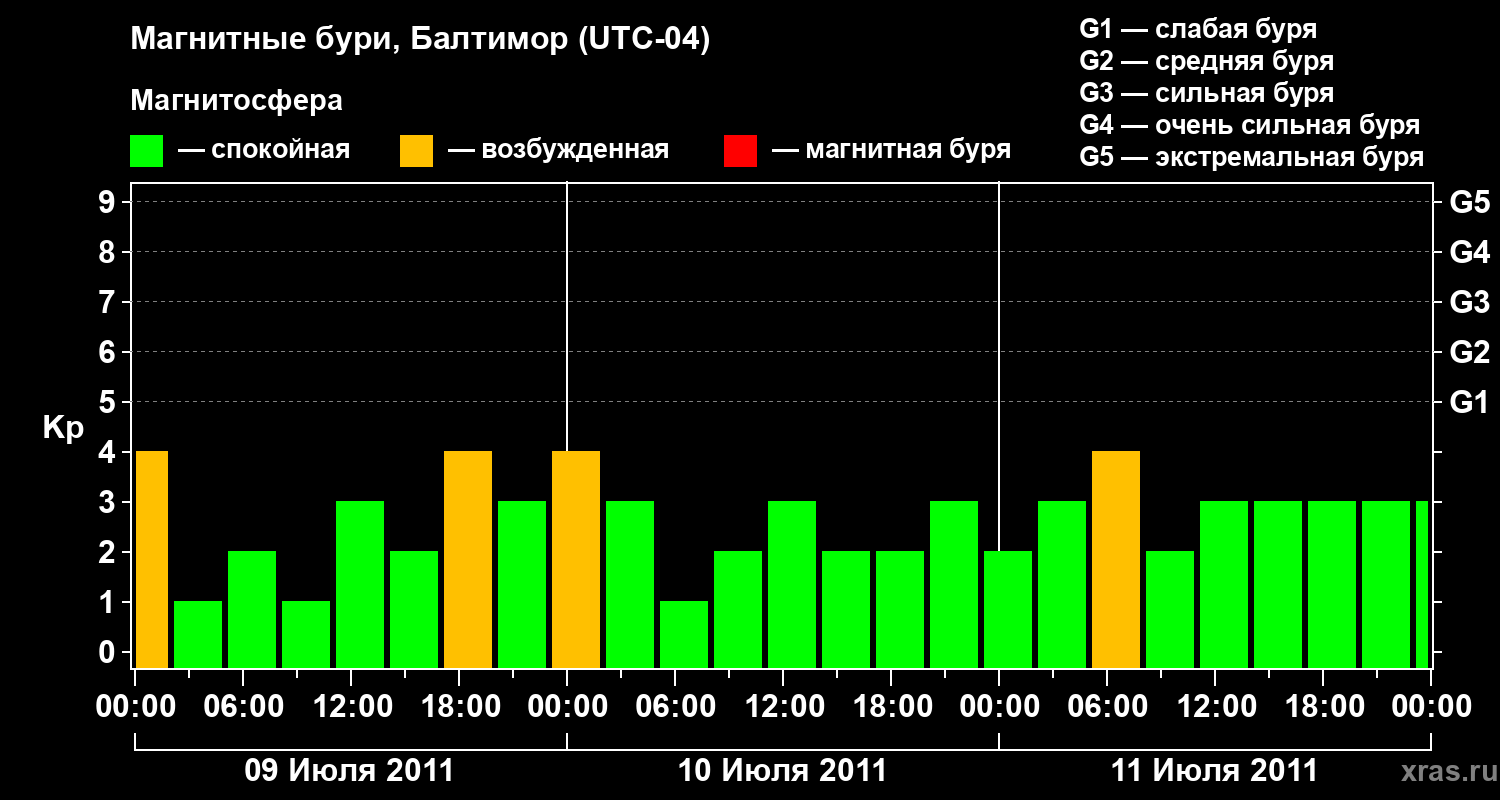Screen dimensions: 1500x800
Task: Click the '11 Июля 2011' date label
Action: 1214,771
